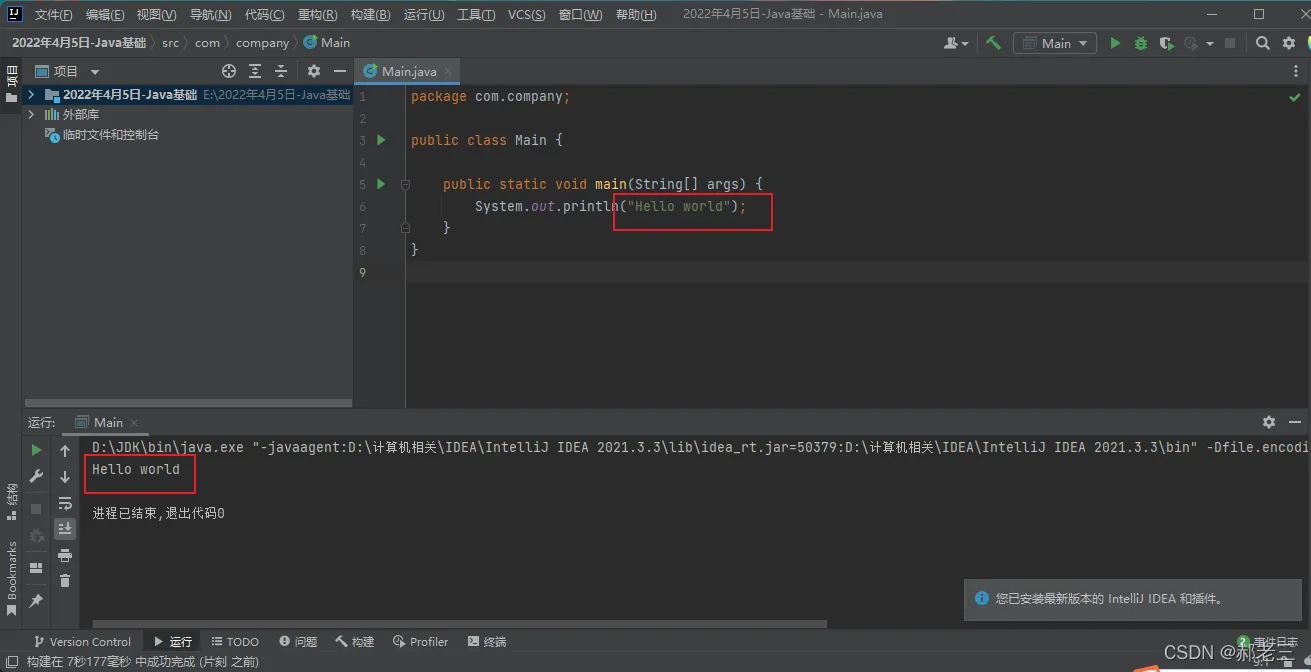Image resolution: width=1311 pixels, height=672 pixels.
Task: Expand all in the Project panel
Action: click(x=255, y=71)
